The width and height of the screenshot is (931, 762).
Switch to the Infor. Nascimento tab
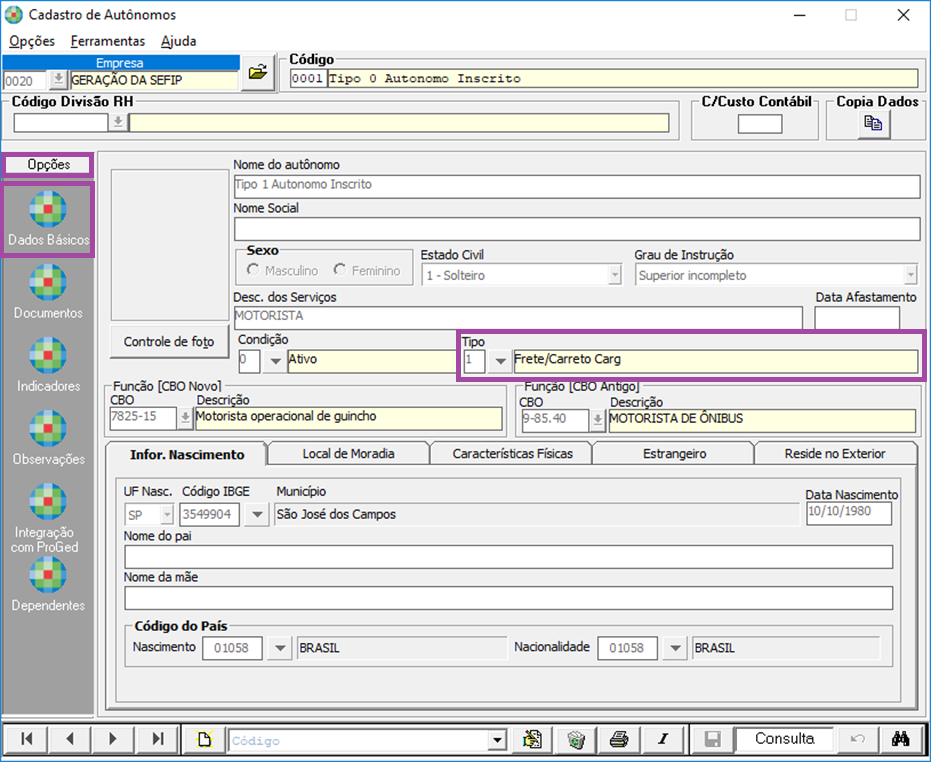click(x=187, y=454)
